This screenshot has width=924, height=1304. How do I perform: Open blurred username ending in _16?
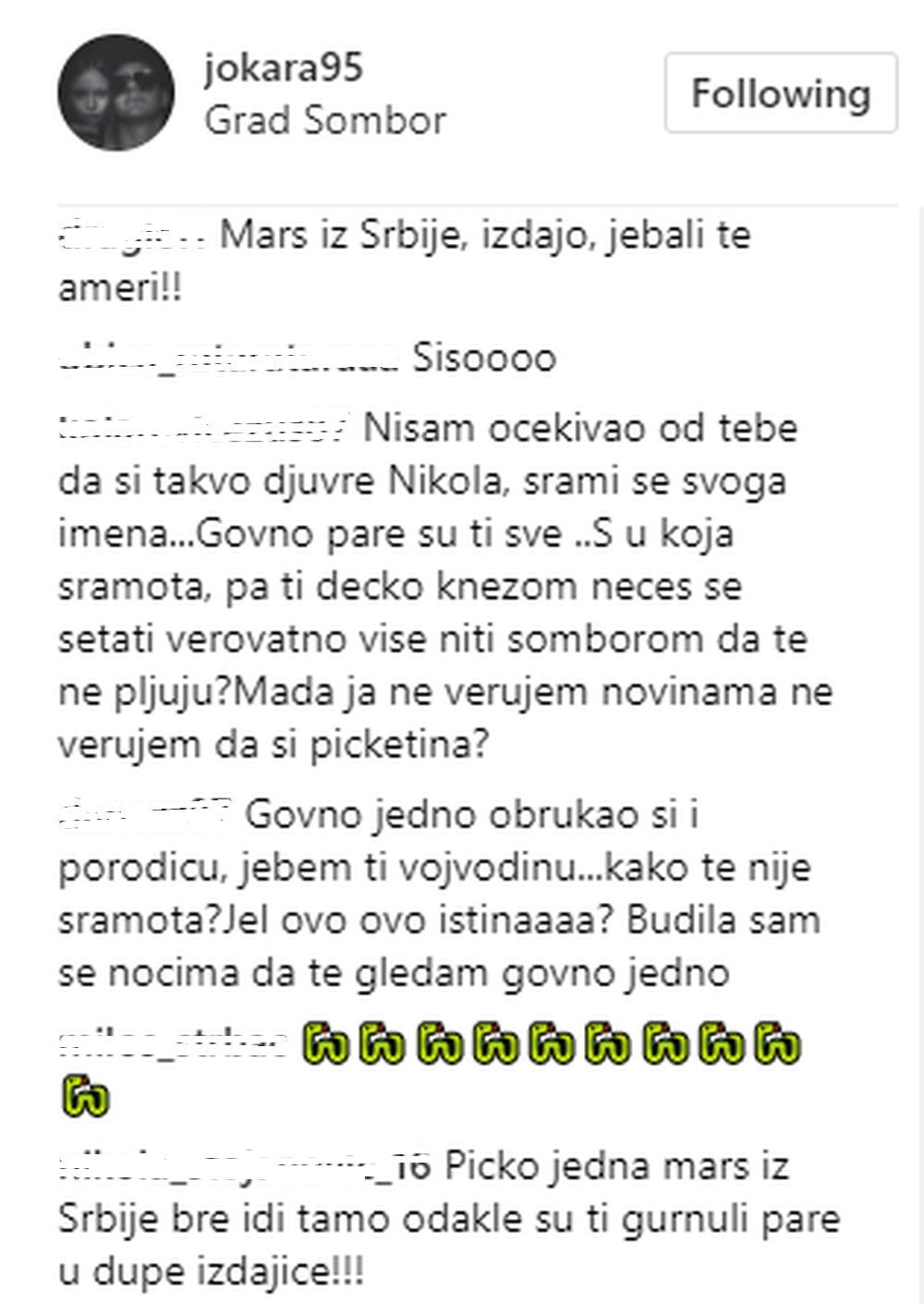[245, 1166]
